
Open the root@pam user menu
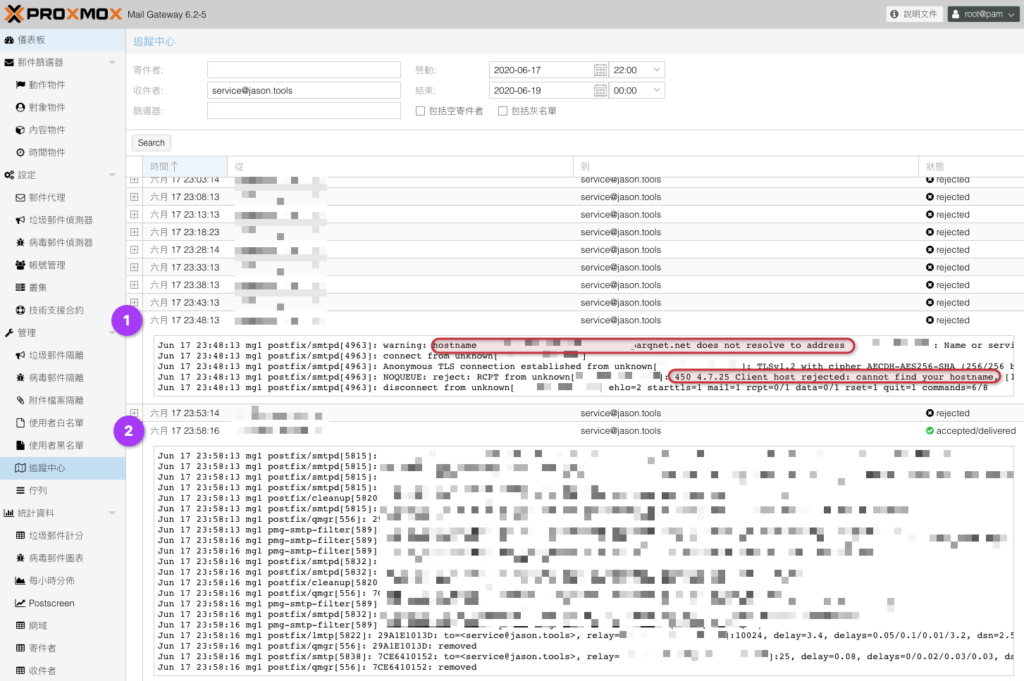[983, 14]
